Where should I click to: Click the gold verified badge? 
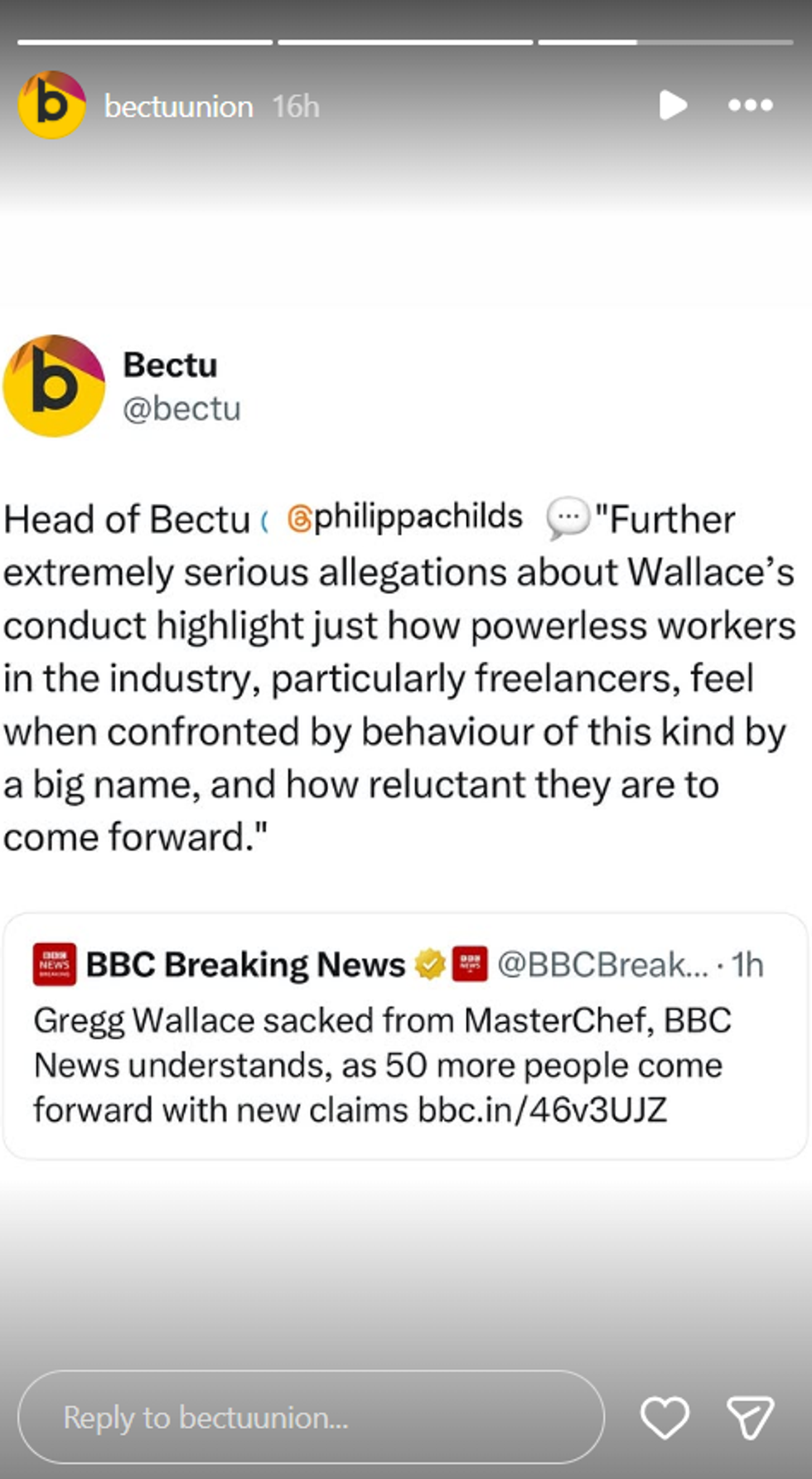[430, 964]
